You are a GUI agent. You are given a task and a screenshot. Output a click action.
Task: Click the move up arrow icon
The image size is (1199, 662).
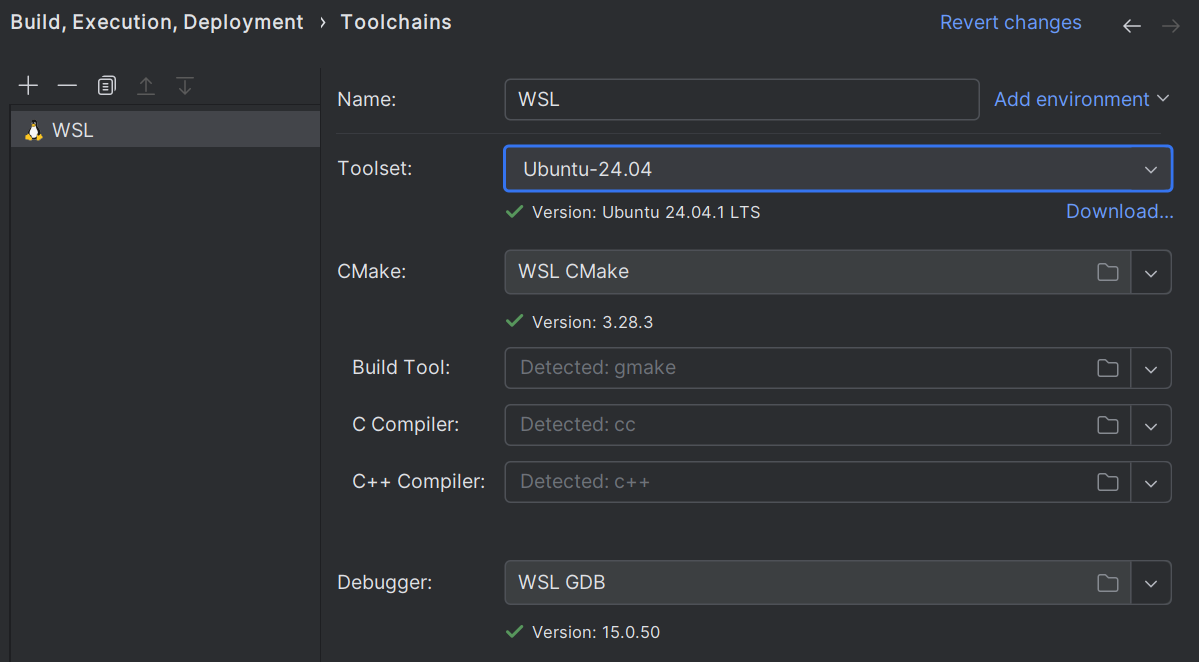point(145,85)
